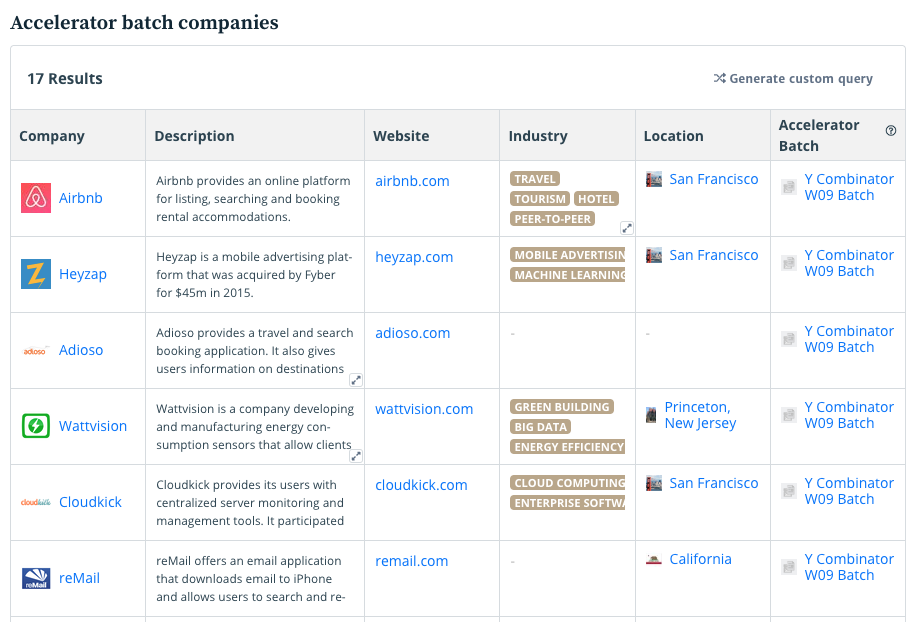This screenshot has width=917, height=622.
Task: Expand the Adioso description text
Action: coord(356,380)
